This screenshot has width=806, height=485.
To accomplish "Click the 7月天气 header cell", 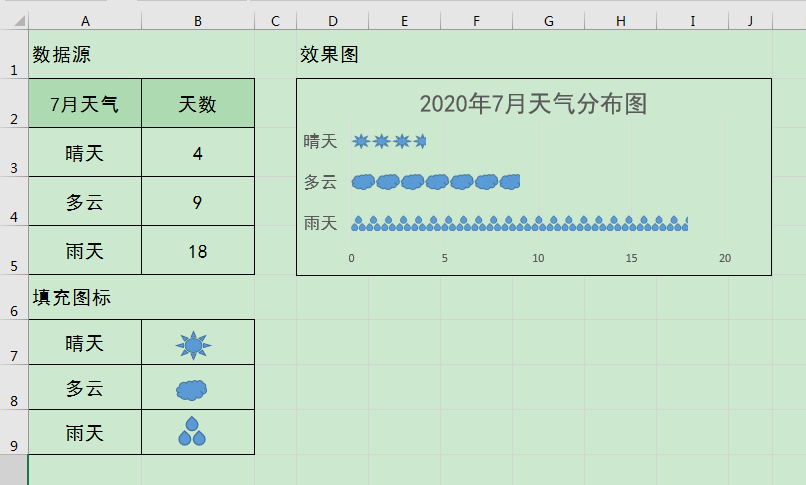I will [x=85, y=103].
